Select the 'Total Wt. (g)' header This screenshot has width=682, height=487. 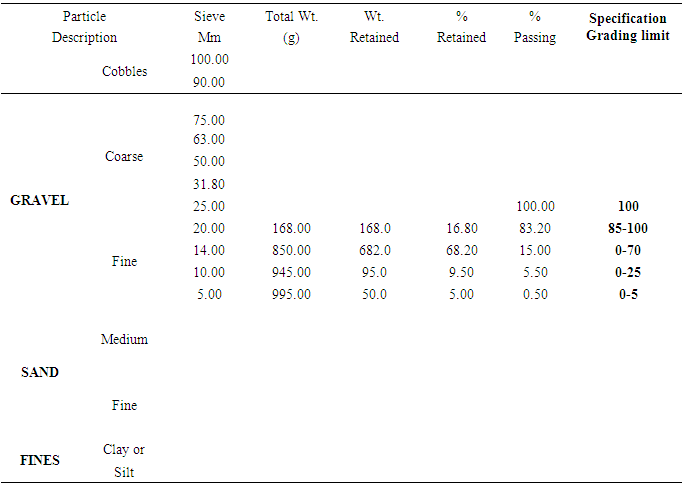point(290,27)
